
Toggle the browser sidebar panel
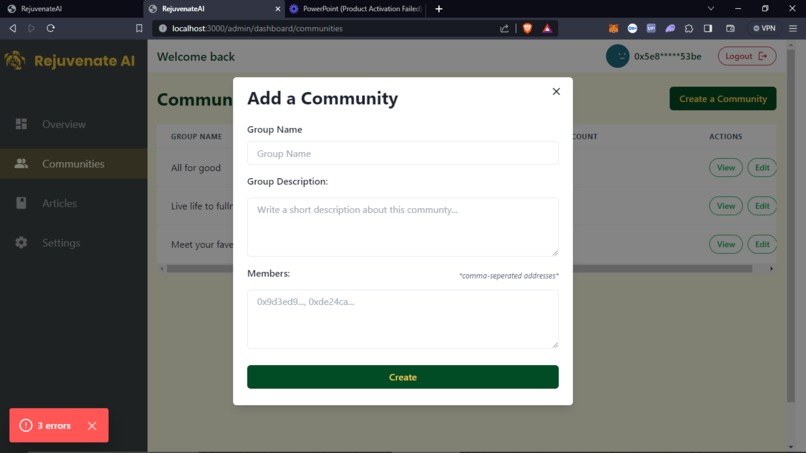pos(708,28)
